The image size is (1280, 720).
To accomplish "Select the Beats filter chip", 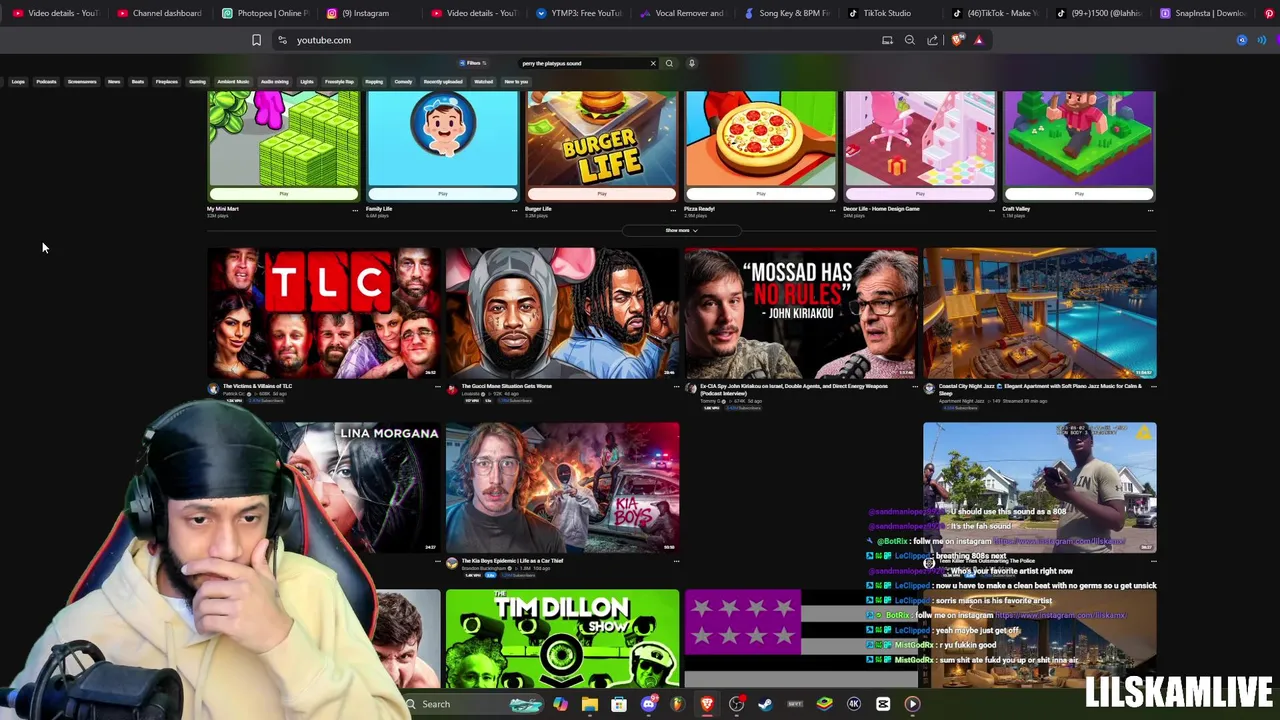I will (x=138, y=82).
